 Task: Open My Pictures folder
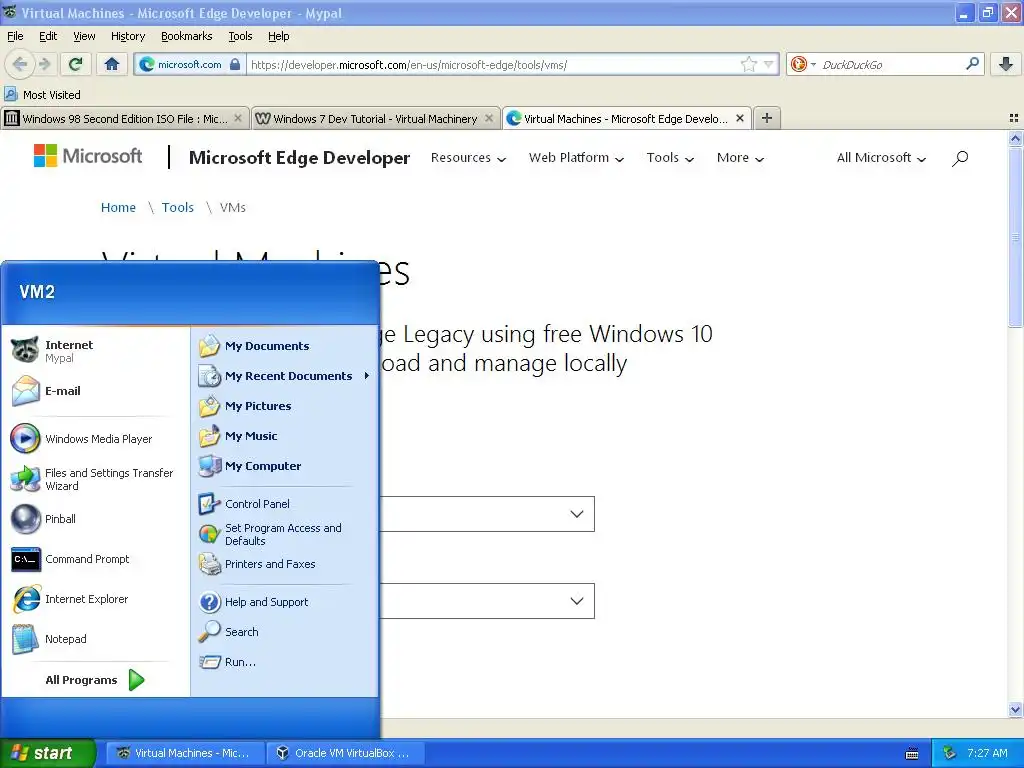[x=285, y=406]
